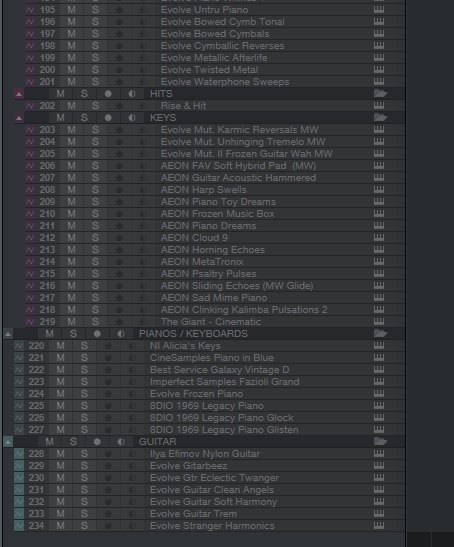Select track number 229
This screenshot has height=547, width=454.
[x=36, y=466]
